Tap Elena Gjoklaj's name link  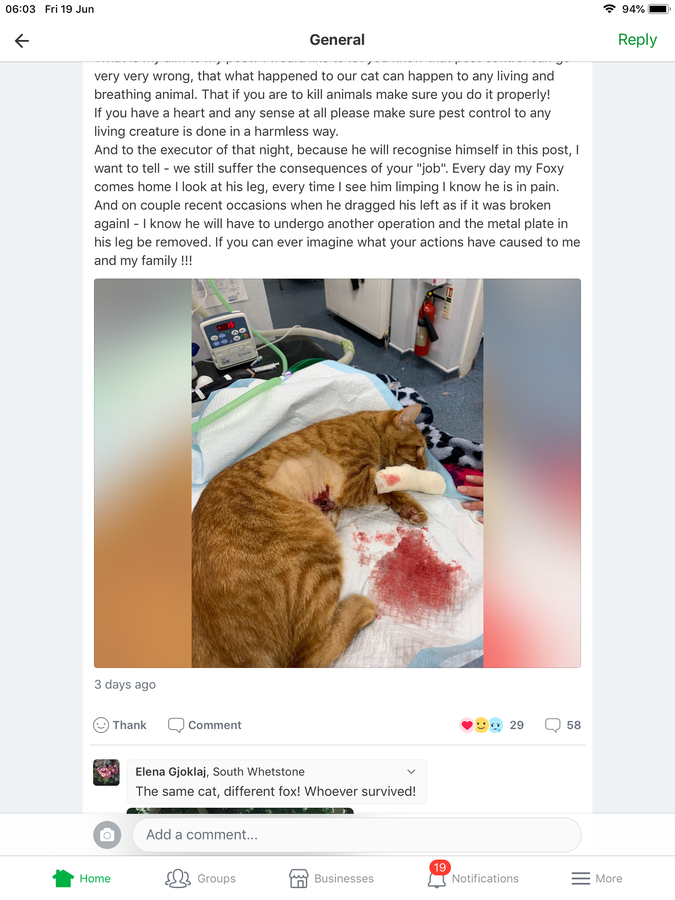tap(170, 771)
